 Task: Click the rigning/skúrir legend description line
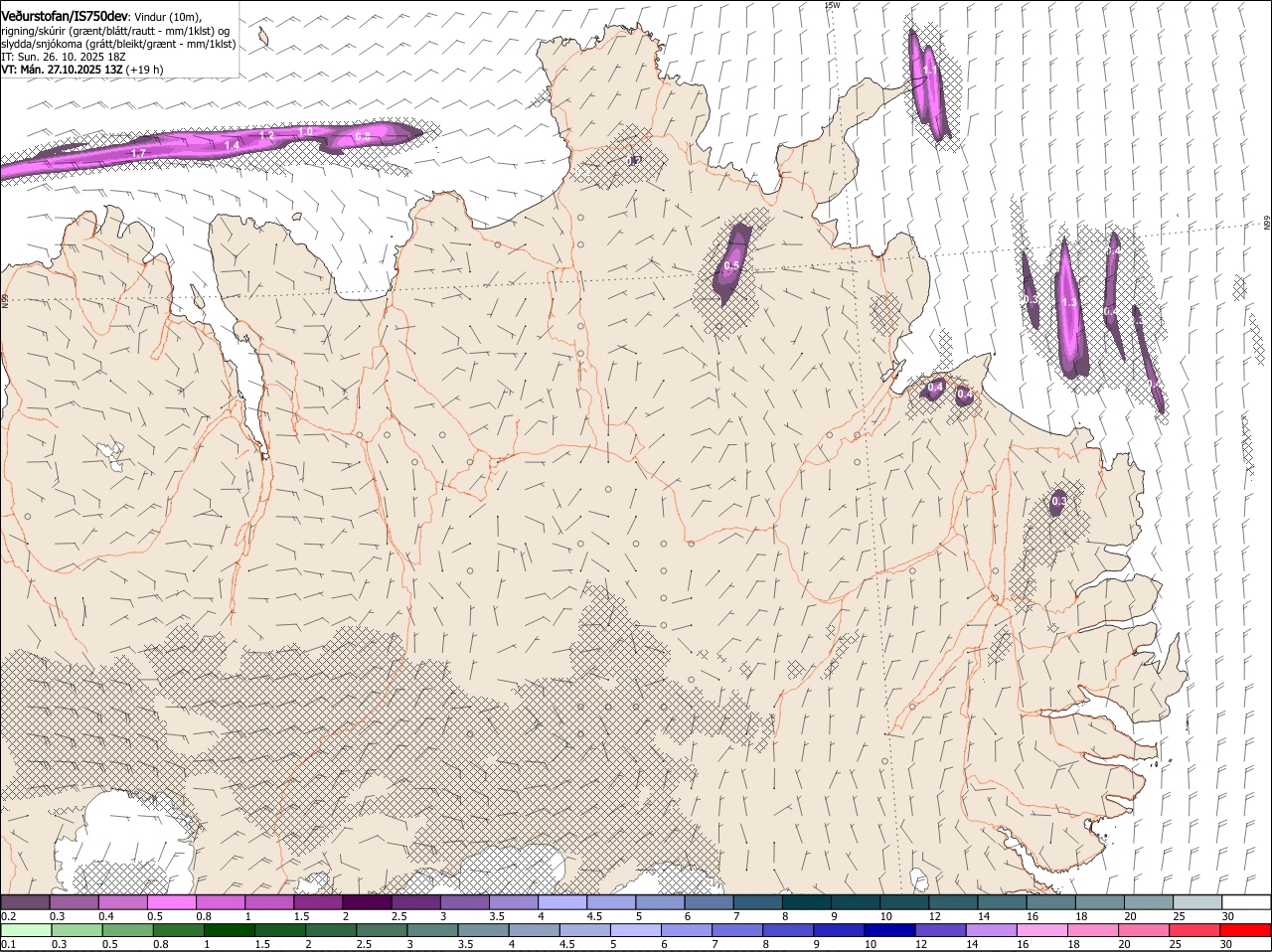[x=116, y=31]
